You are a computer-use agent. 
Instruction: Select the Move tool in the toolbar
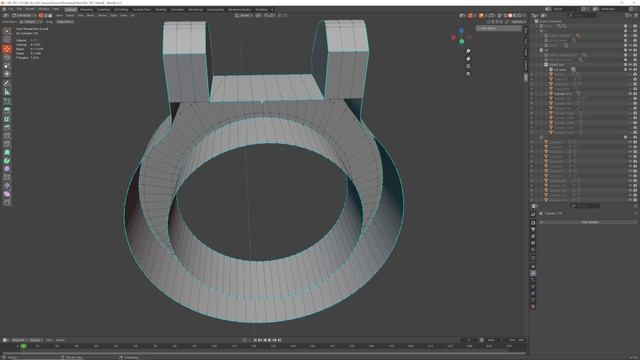pos(7,49)
